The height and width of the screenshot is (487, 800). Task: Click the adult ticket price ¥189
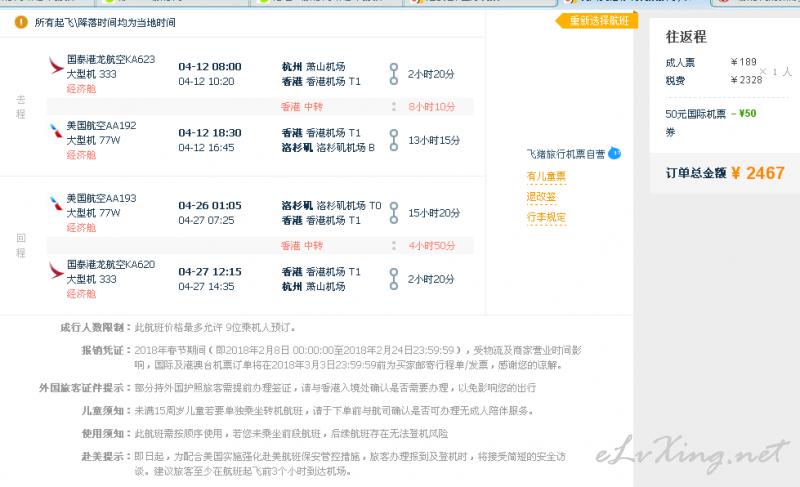[743, 62]
